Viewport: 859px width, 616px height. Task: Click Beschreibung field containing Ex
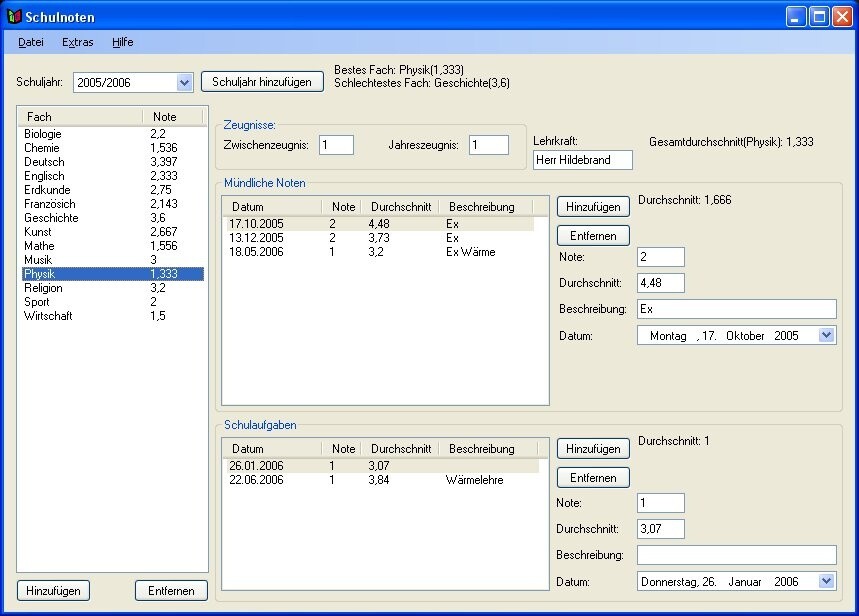[737, 309]
